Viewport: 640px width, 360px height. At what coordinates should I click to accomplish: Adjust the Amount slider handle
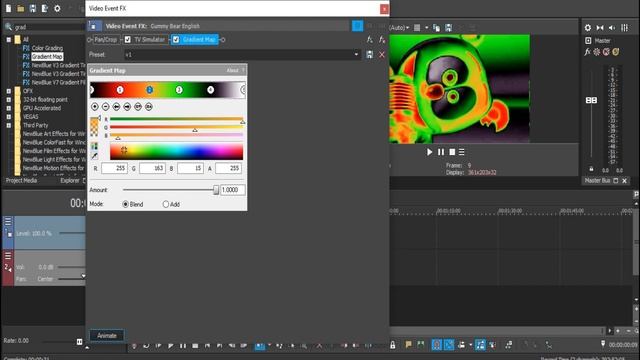pyautogui.click(x=216, y=190)
